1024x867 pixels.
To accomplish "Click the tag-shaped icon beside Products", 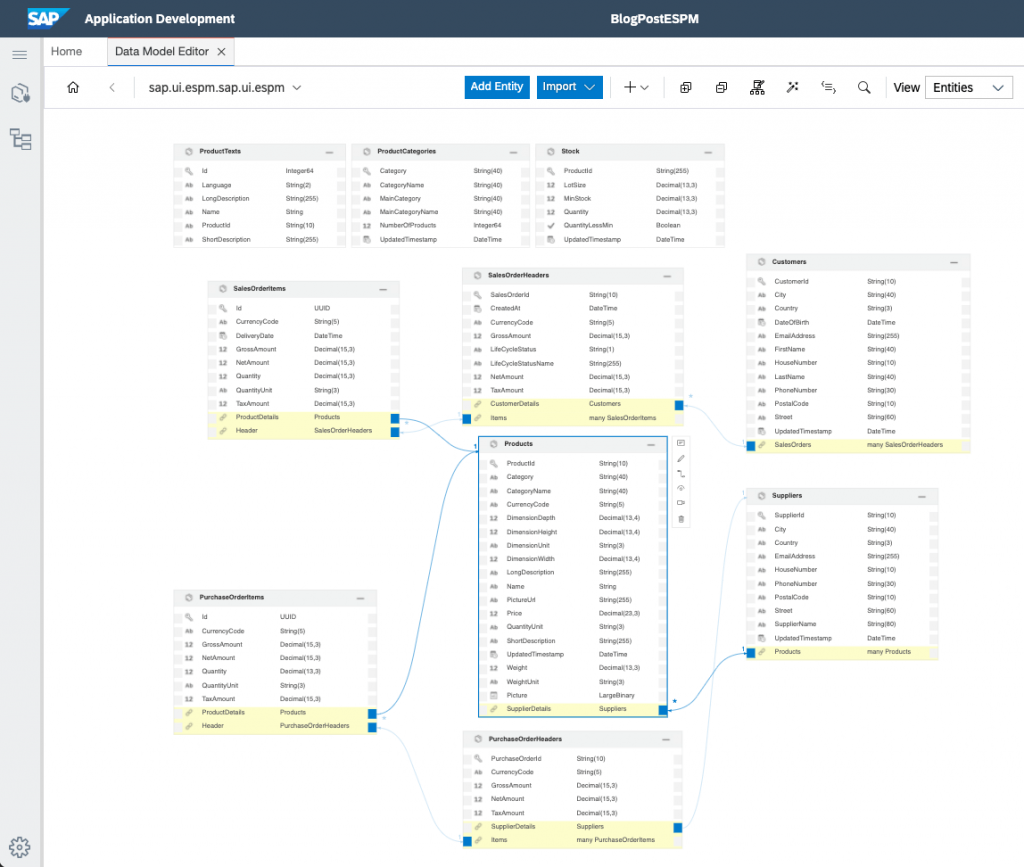I will point(681,503).
